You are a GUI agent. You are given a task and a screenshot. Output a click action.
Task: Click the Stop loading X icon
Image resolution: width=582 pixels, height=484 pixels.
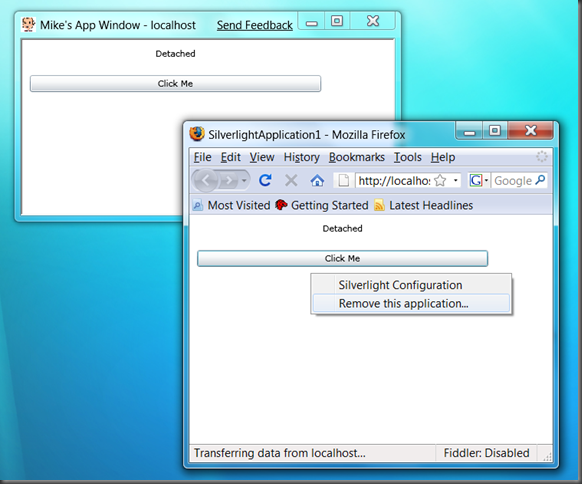(291, 181)
